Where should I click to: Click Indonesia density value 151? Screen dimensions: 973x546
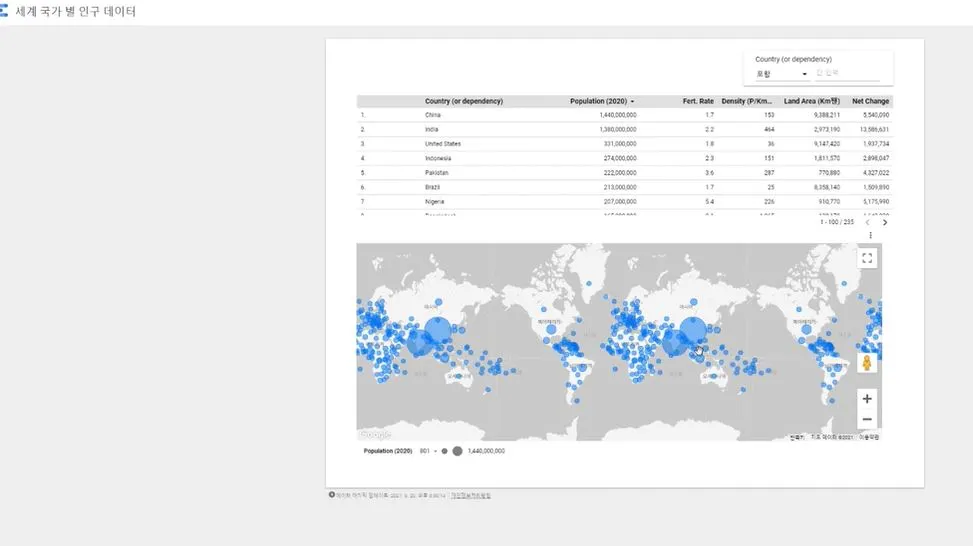pos(769,158)
